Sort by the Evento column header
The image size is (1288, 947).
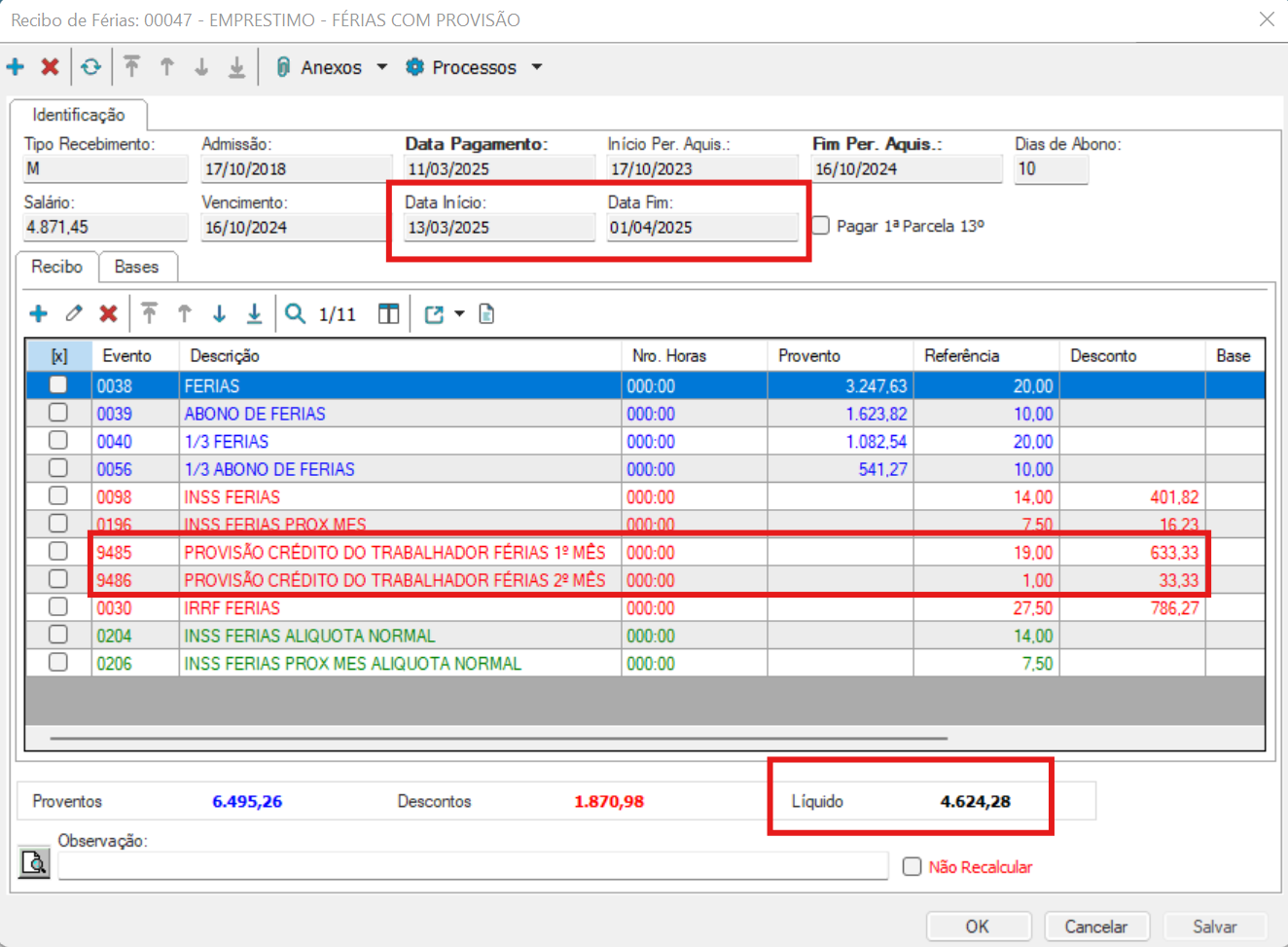[x=135, y=355]
